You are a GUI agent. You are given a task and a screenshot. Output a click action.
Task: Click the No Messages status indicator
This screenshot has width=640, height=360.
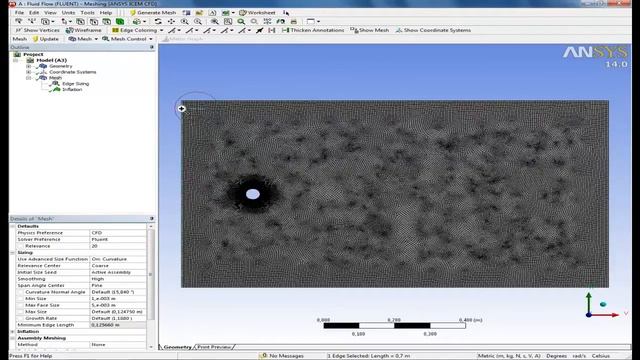click(282, 356)
